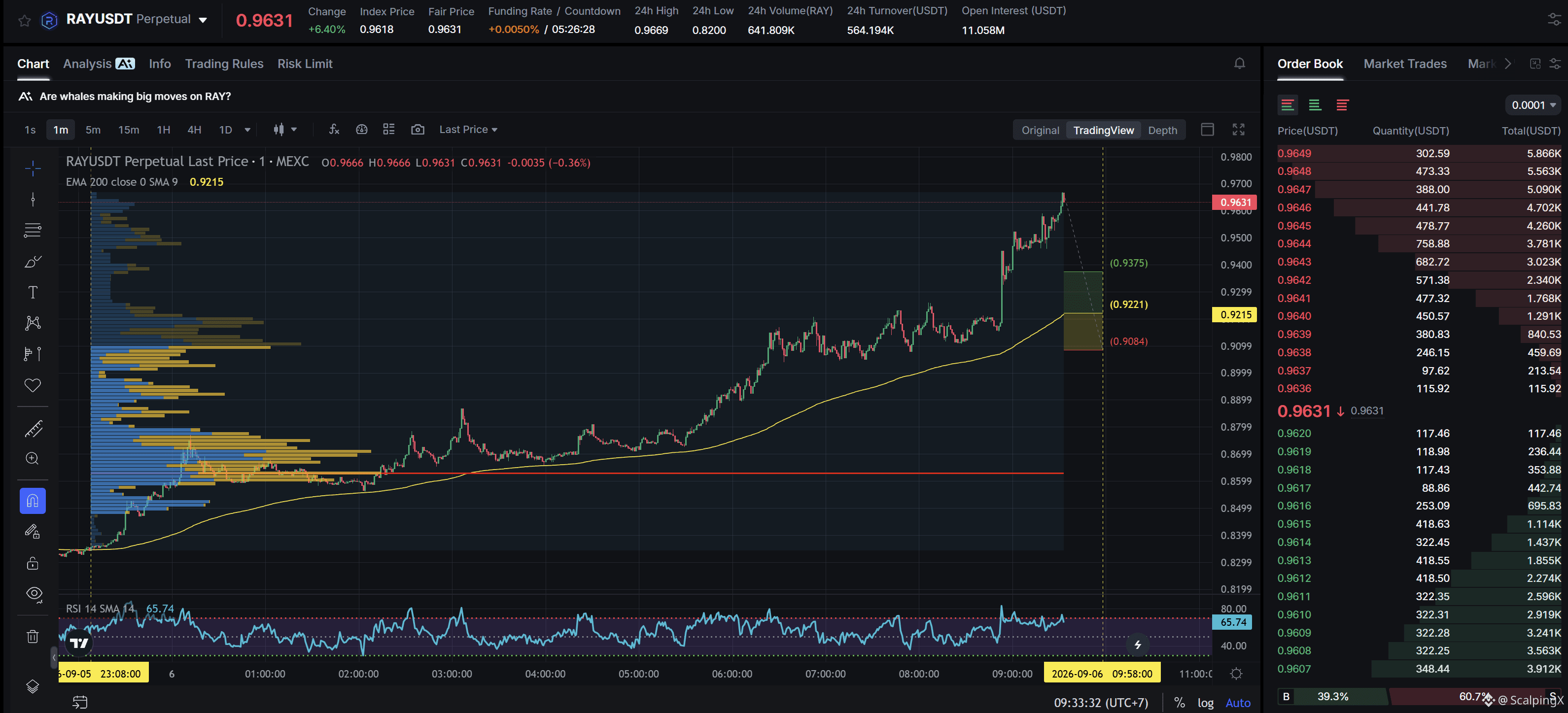Screen dimensions: 1568x713
Task: Open the Last Price dropdown
Action: [468, 130]
